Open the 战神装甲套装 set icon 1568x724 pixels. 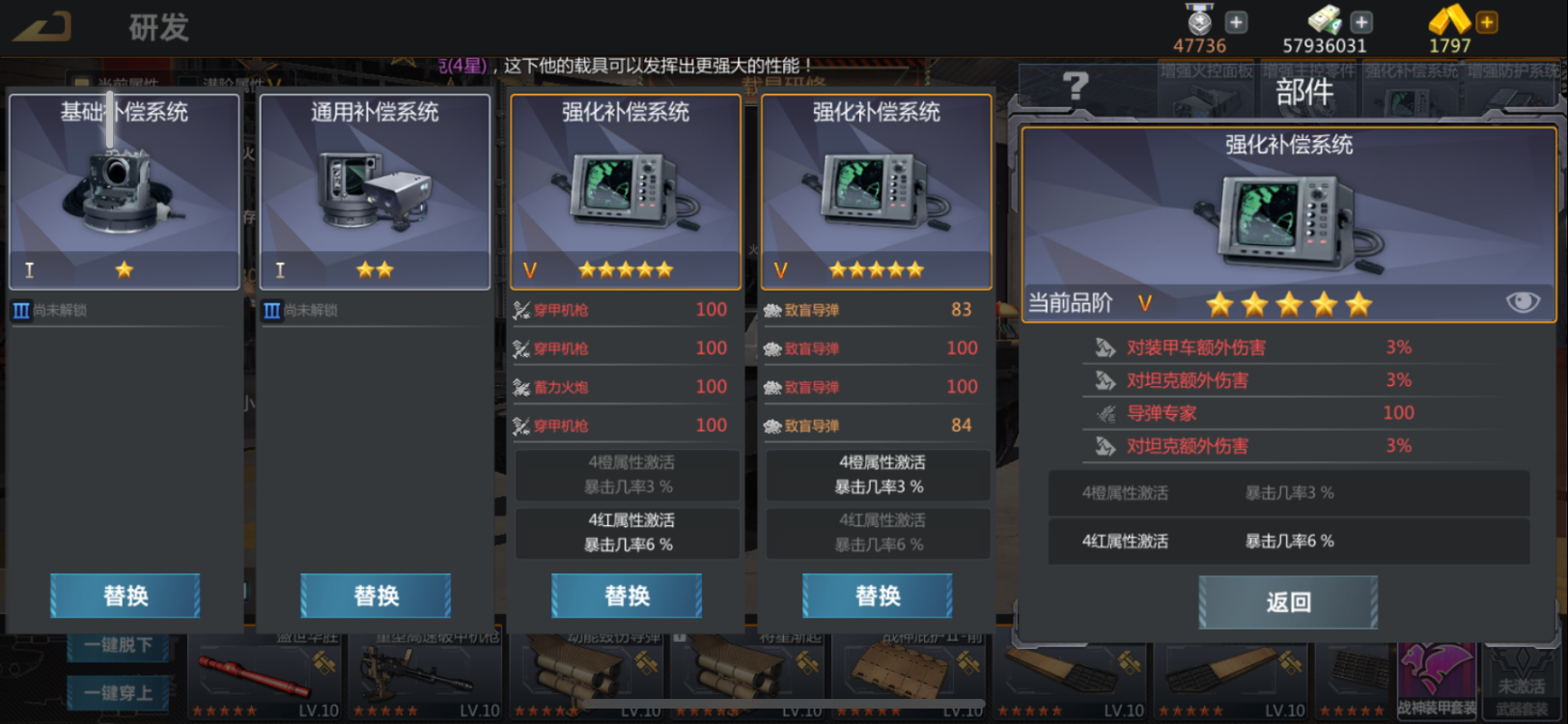[1437, 681]
